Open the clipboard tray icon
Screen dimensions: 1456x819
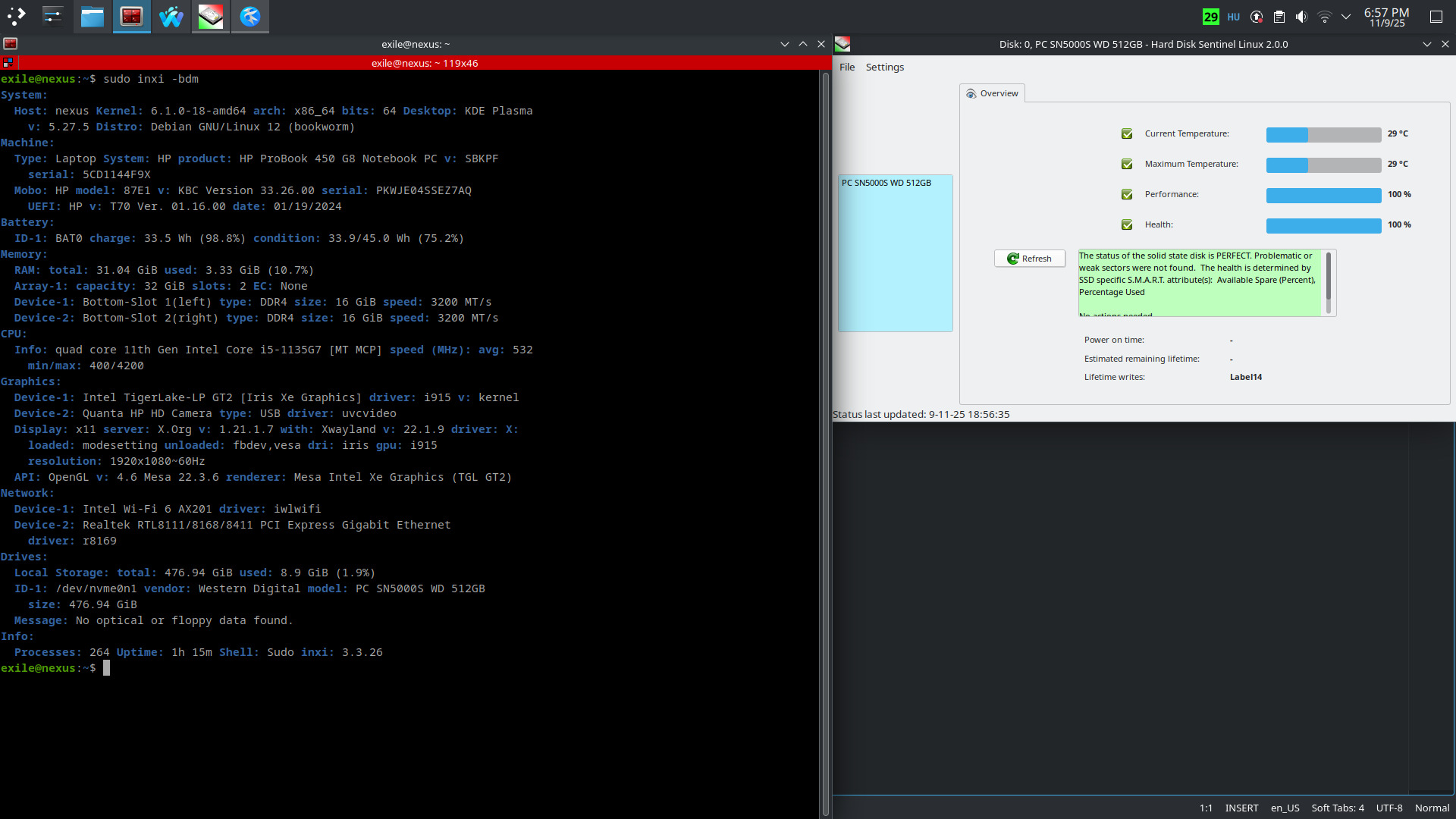[1279, 17]
